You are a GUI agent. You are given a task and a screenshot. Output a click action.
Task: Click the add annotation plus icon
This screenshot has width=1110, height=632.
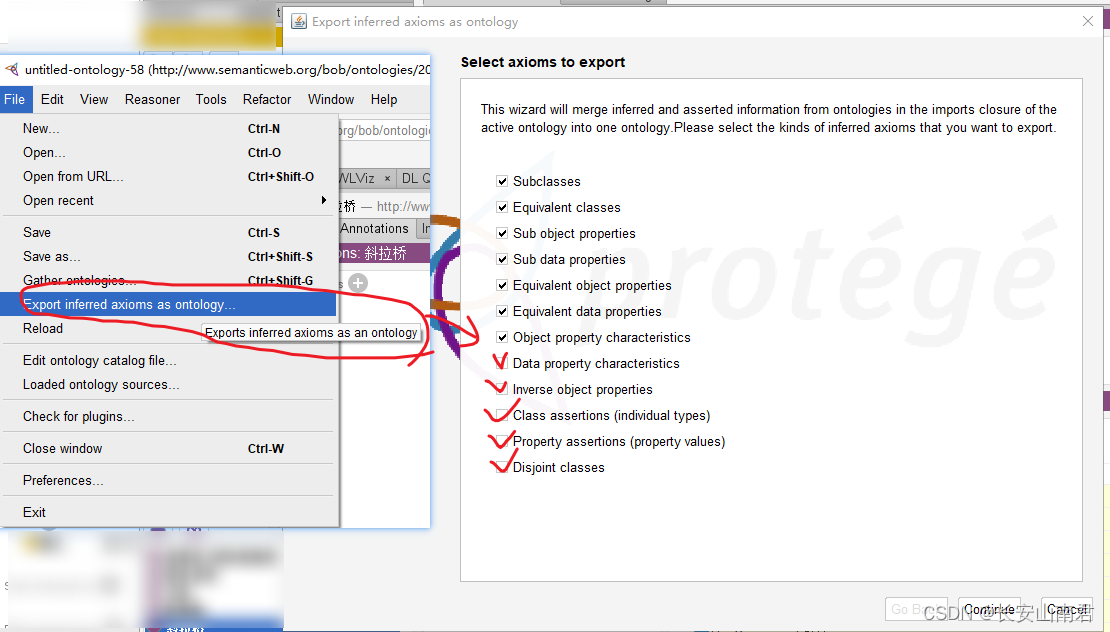[x=358, y=283]
